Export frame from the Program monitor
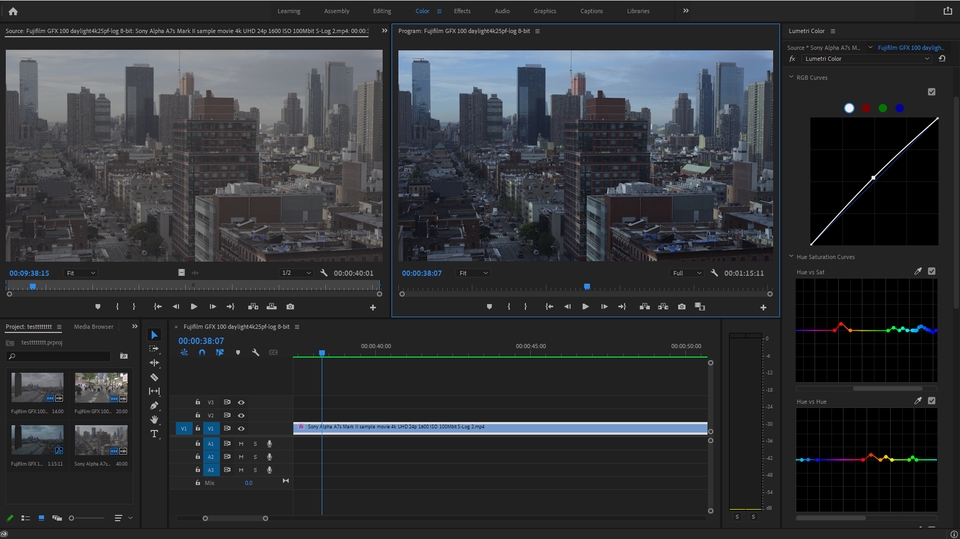 pyautogui.click(x=681, y=307)
